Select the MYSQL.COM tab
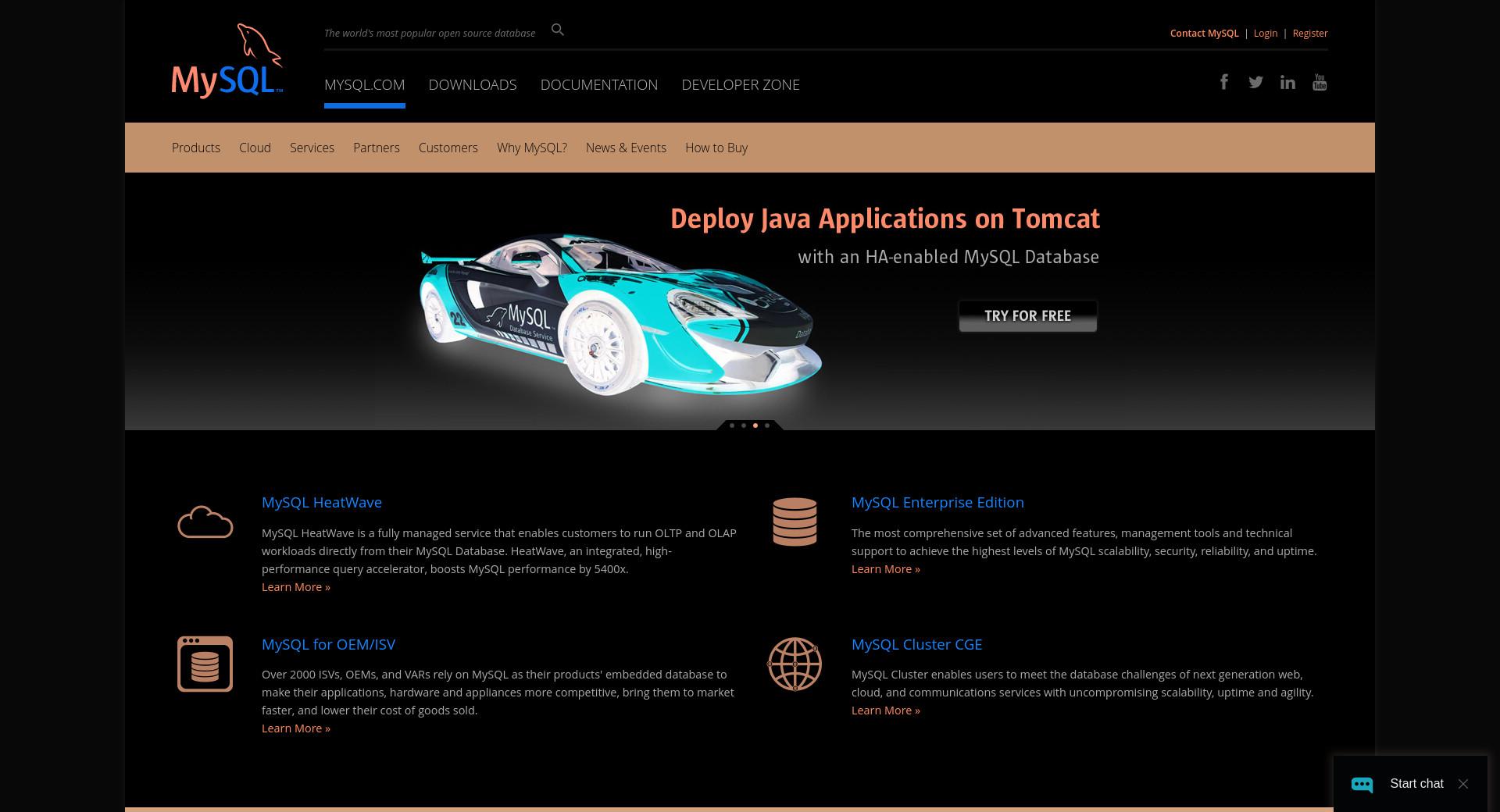 pyautogui.click(x=364, y=84)
